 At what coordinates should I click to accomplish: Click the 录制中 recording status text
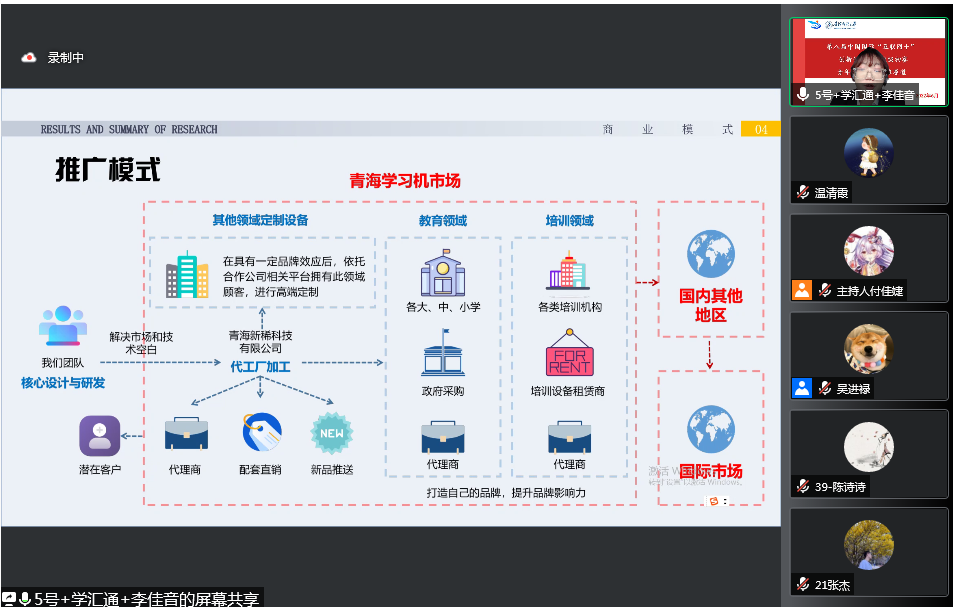pos(66,58)
